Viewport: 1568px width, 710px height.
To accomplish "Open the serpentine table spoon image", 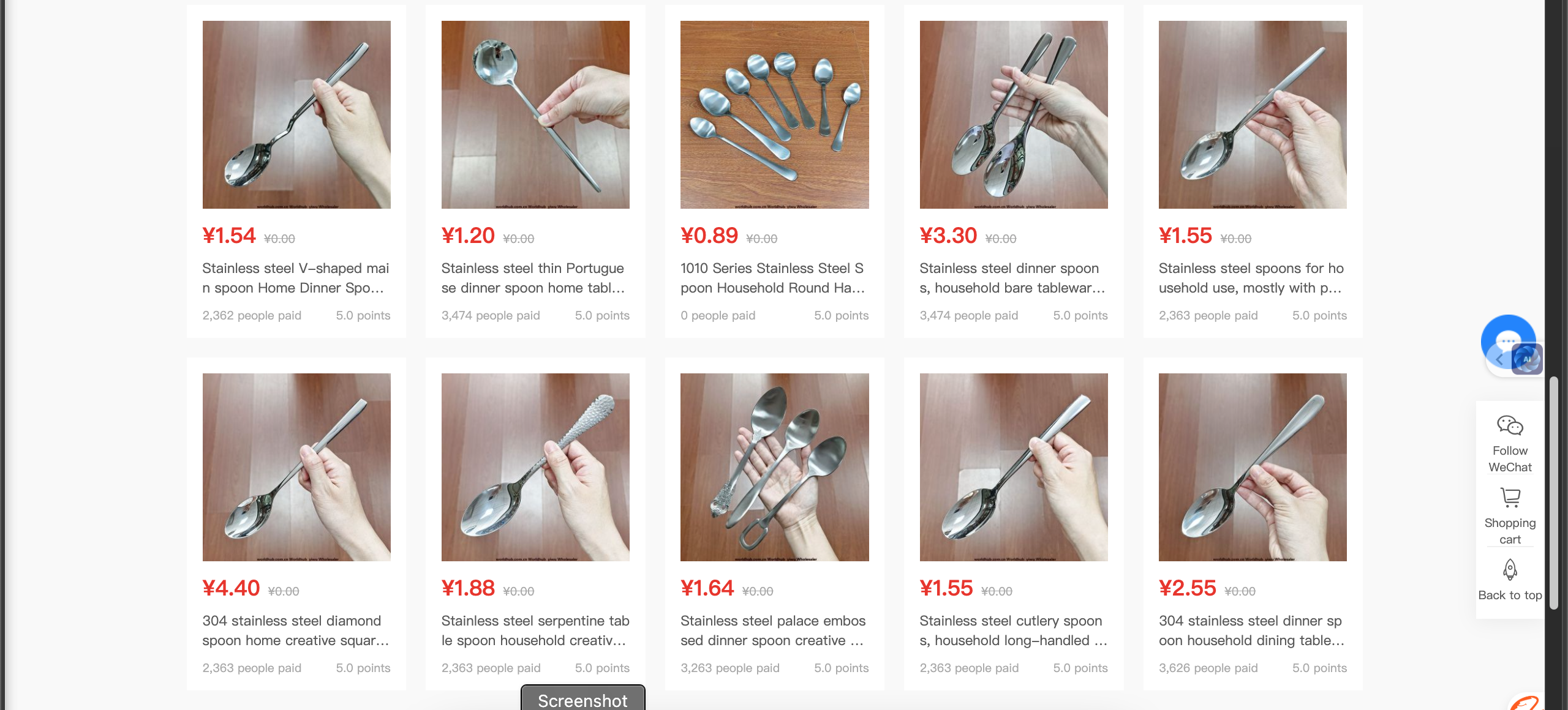I will (x=535, y=467).
